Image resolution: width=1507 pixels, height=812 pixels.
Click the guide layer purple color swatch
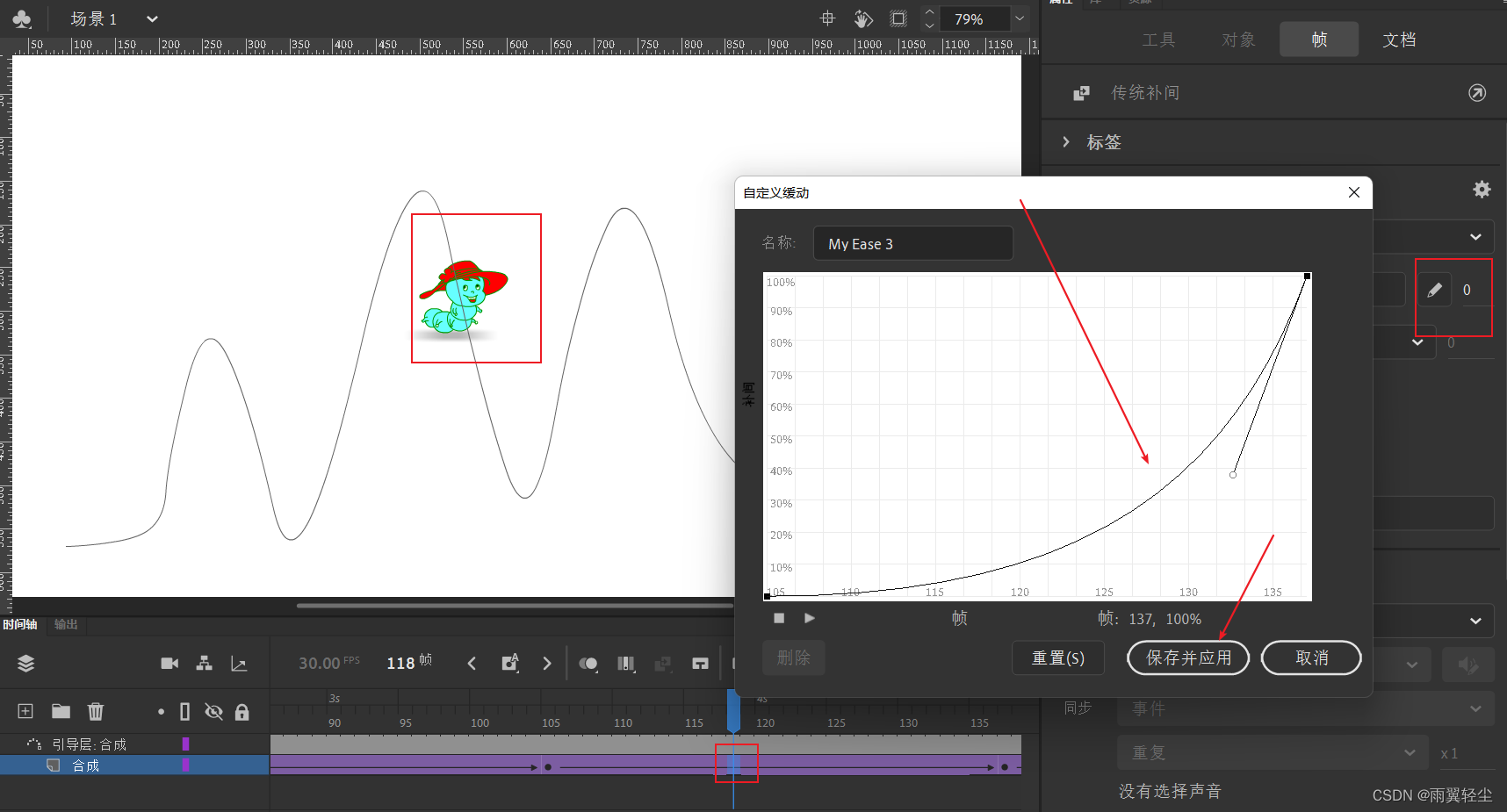[185, 744]
